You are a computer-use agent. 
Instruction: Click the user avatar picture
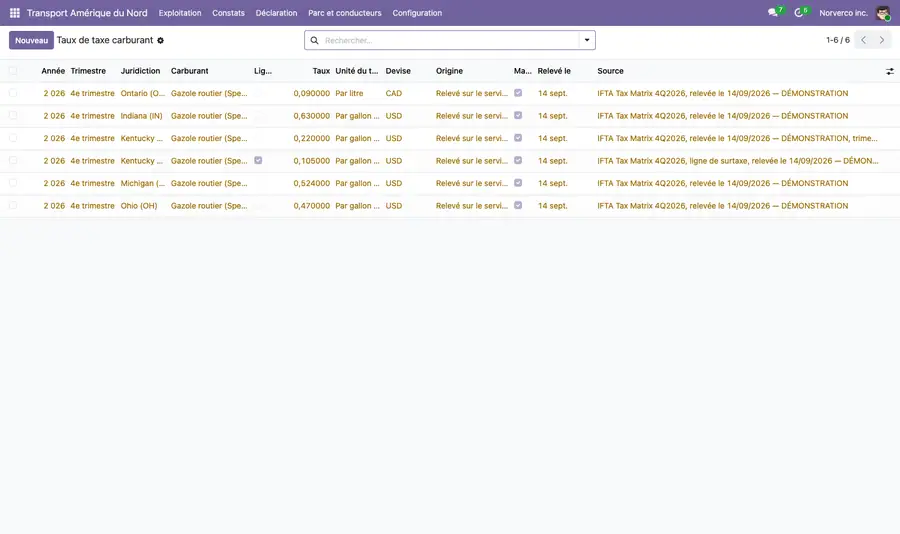coord(883,13)
